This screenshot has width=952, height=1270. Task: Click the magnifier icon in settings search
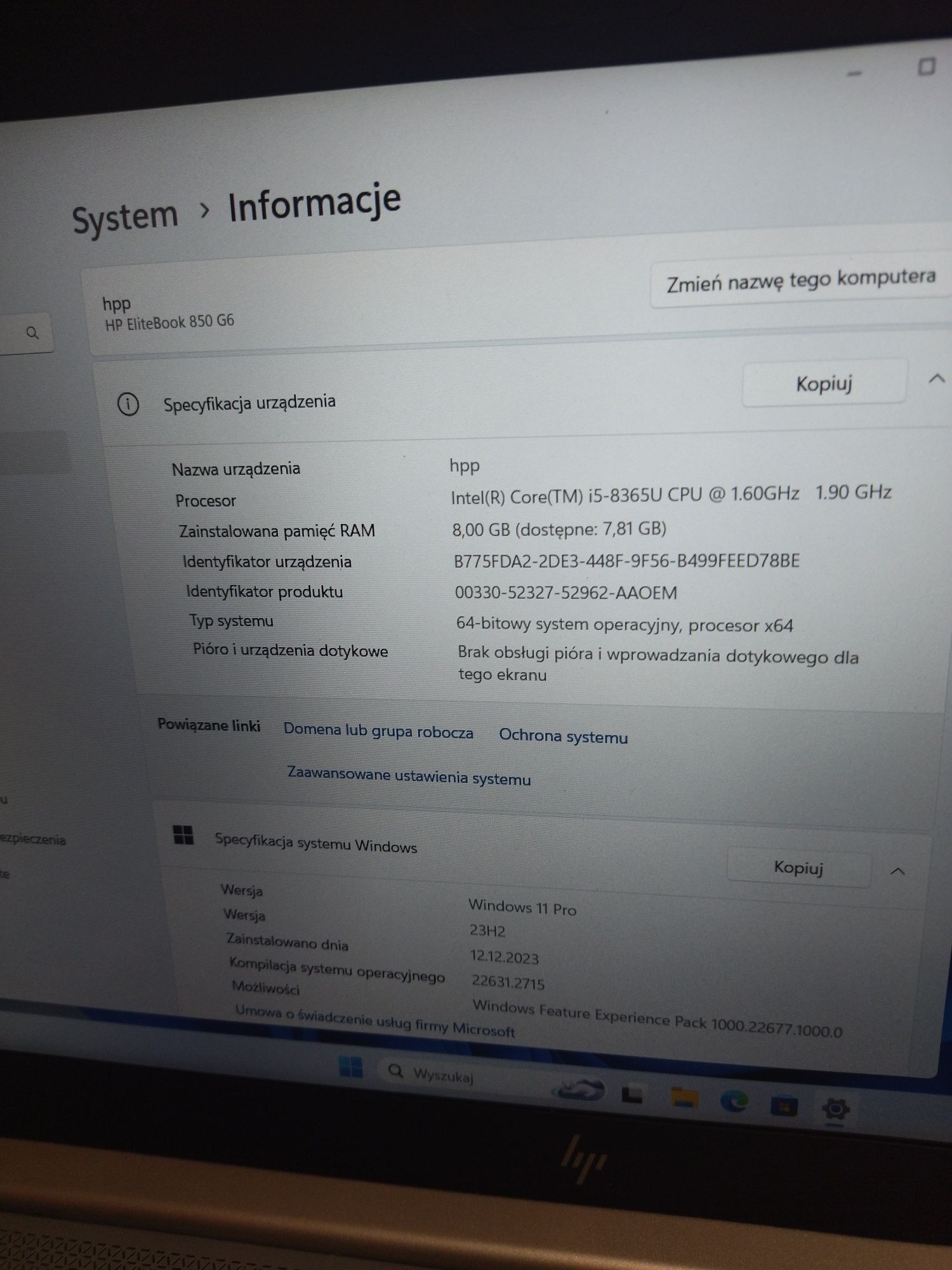click(x=32, y=333)
